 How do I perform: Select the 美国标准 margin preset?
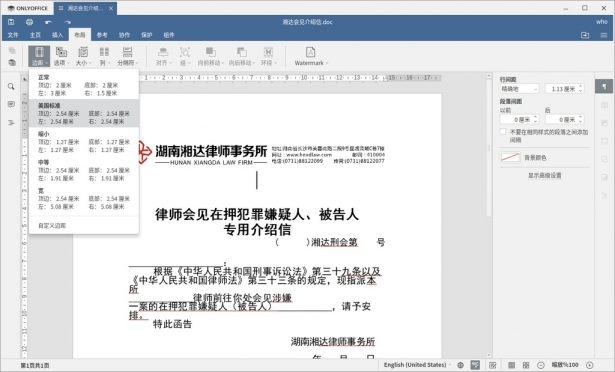tap(84, 113)
